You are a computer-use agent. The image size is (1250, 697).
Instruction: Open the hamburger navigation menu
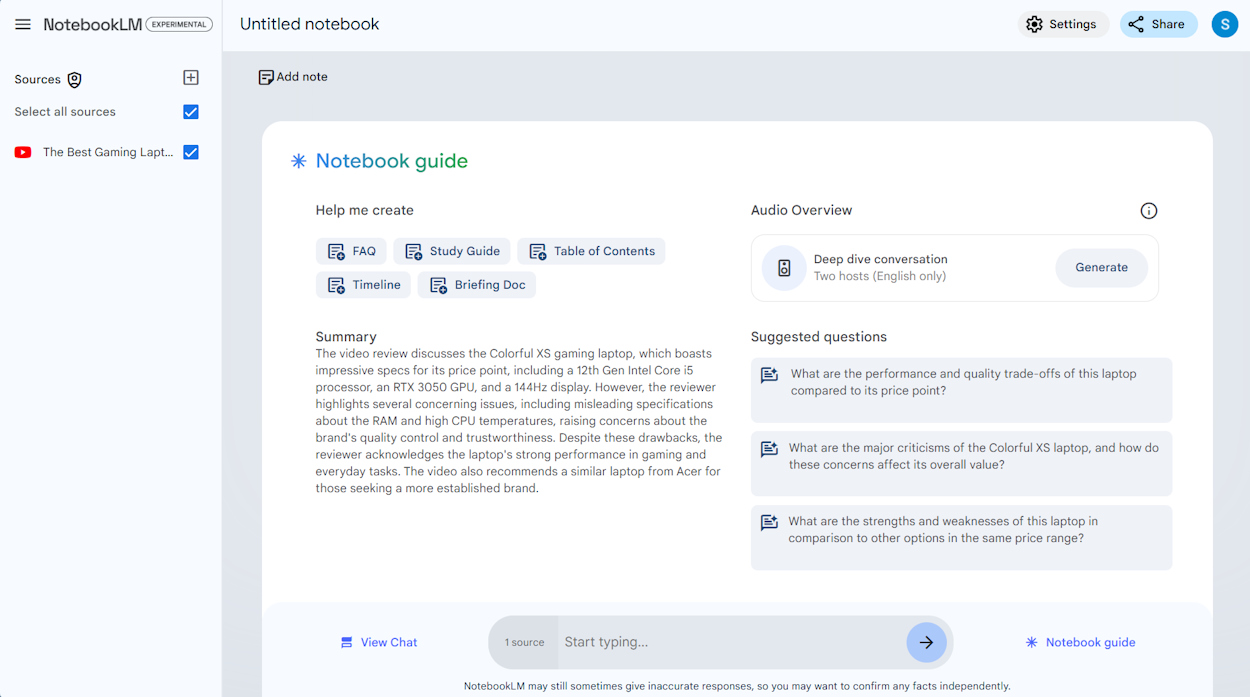pos(23,24)
